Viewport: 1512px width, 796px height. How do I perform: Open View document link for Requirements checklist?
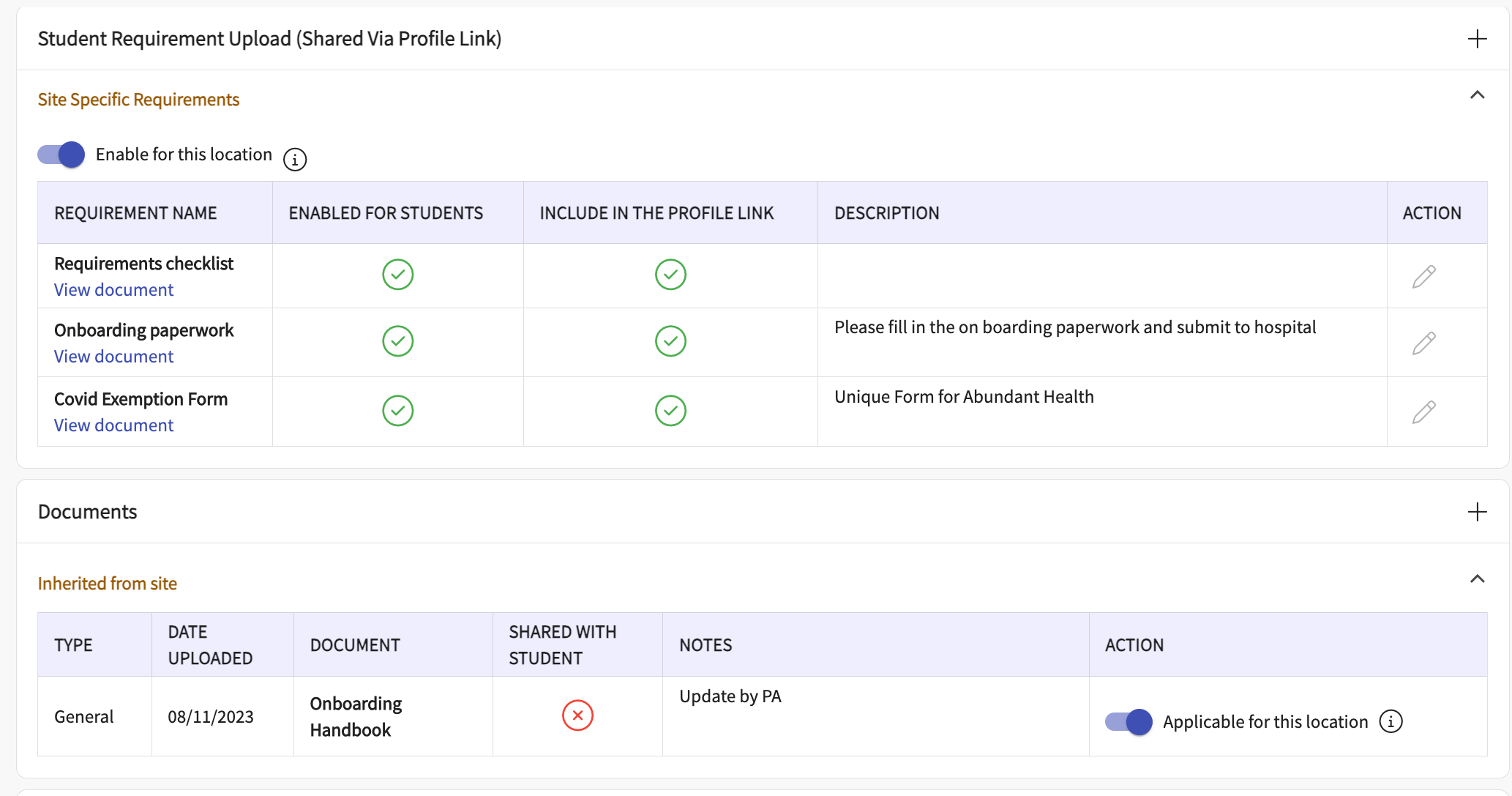click(113, 290)
